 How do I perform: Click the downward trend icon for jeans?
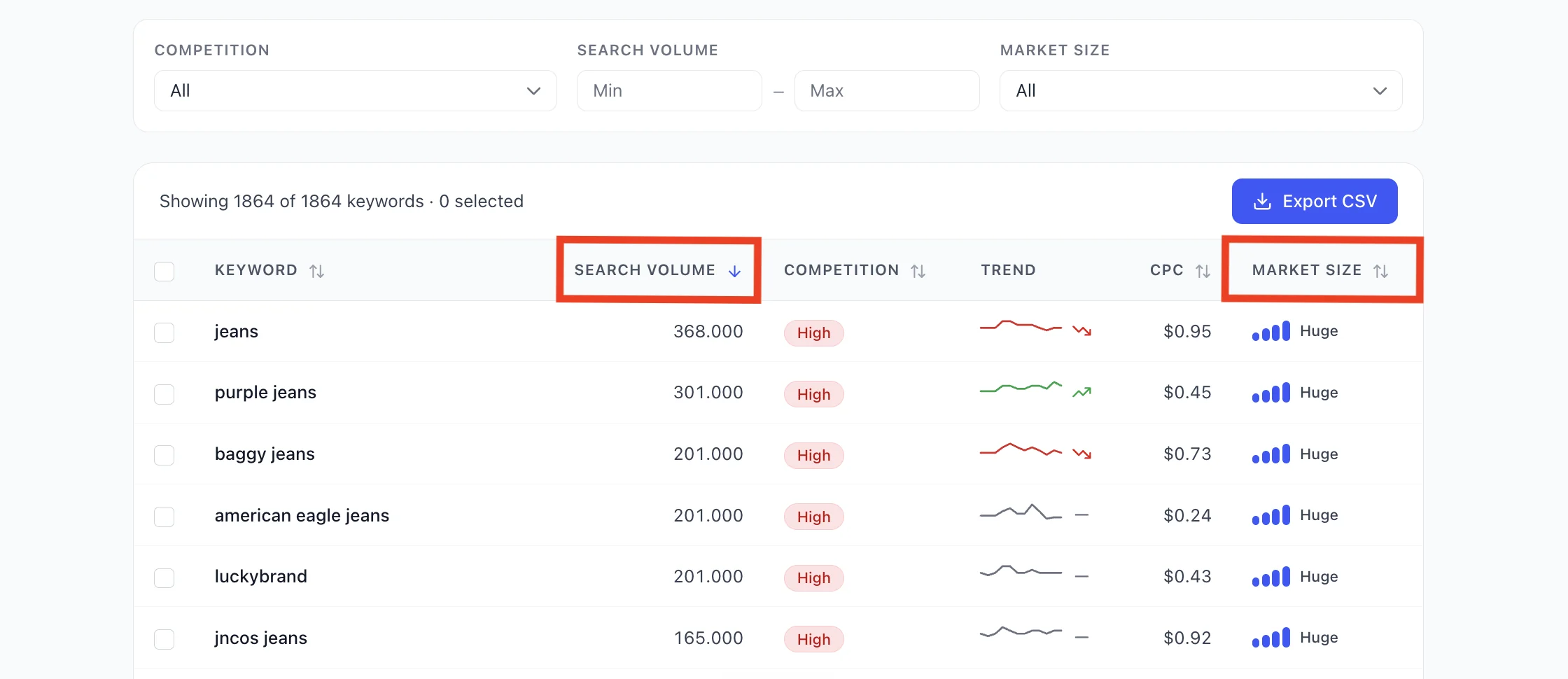point(1082,330)
